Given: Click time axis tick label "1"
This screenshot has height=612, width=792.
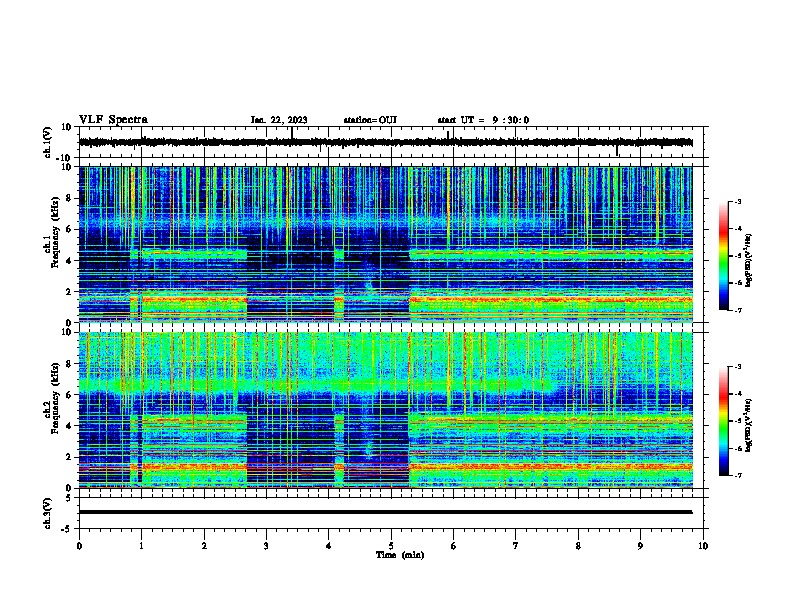Looking at the screenshot, I should pyautogui.click(x=141, y=546).
